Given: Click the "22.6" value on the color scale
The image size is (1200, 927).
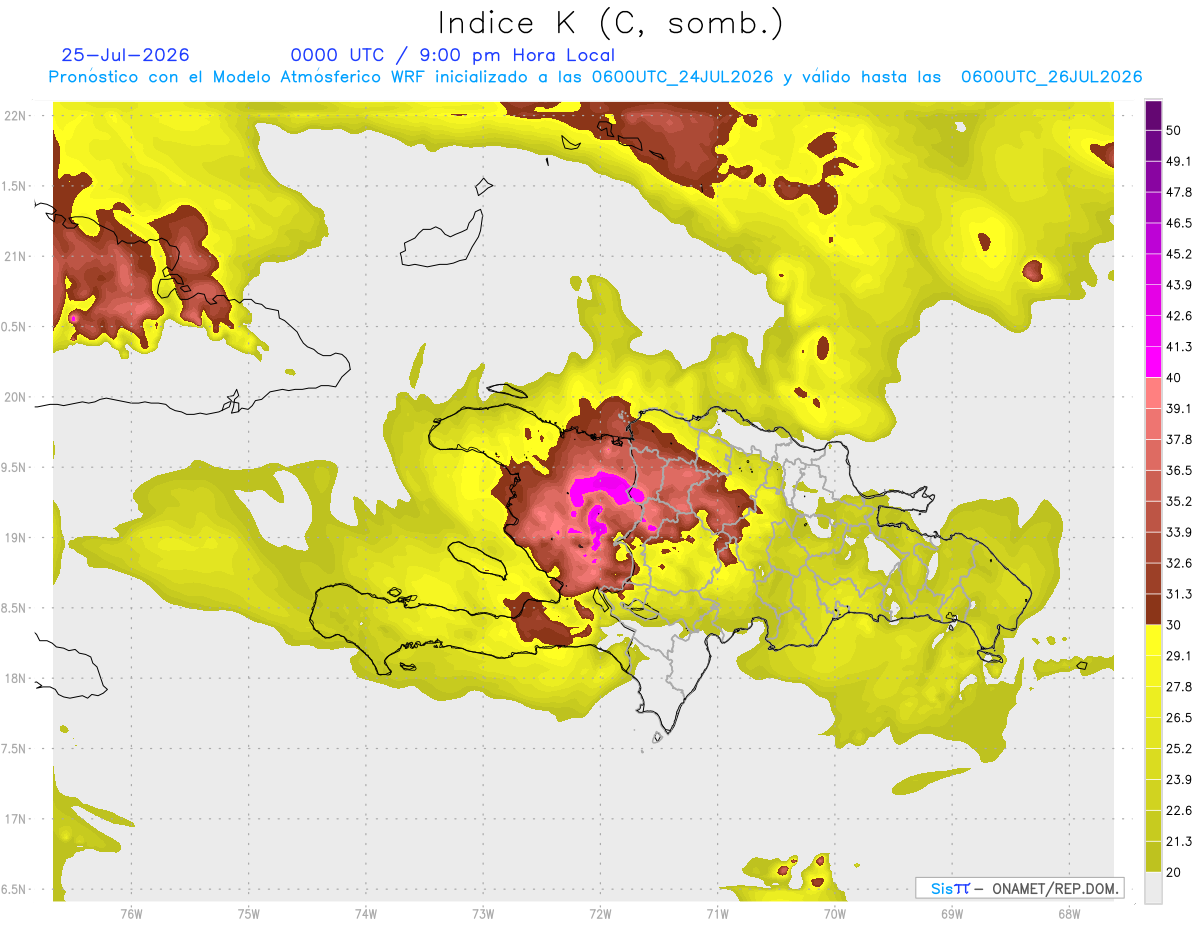Looking at the screenshot, I should coord(1179,811).
